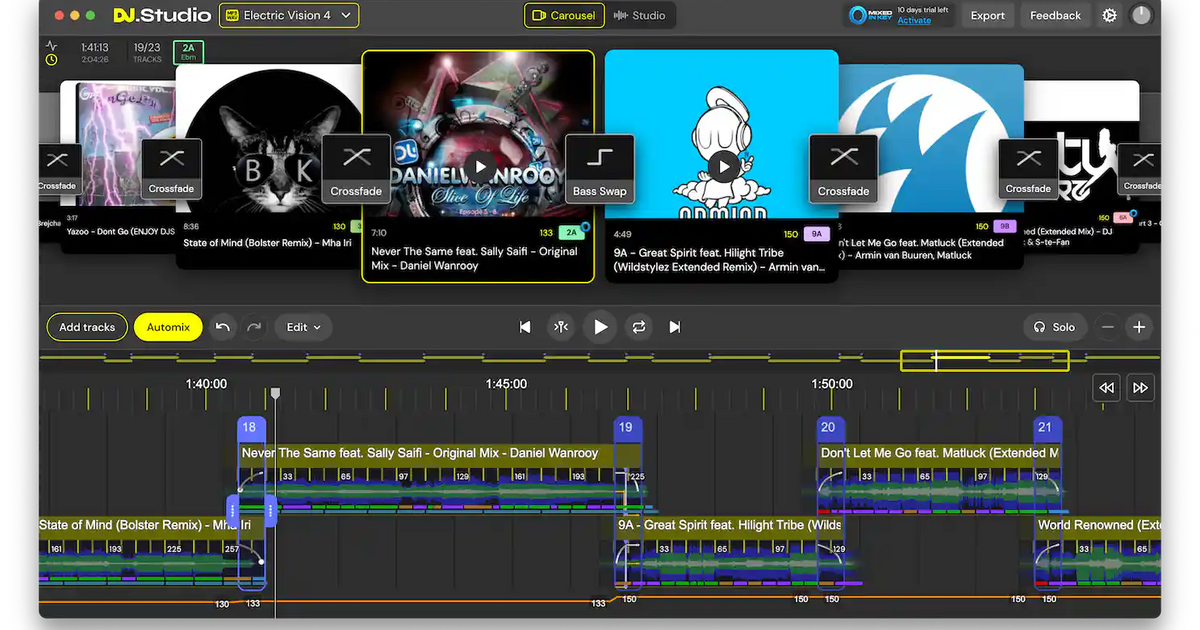The image size is (1200, 630).
Task: Click the yellow timeline overview navigator
Action: click(x=984, y=360)
